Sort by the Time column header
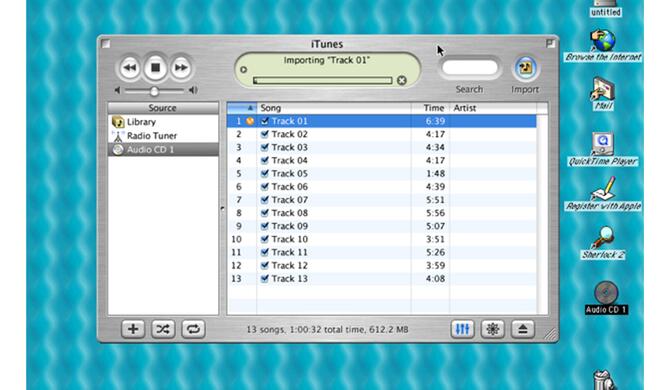Viewport: 660px width, 390px height. 430,108
